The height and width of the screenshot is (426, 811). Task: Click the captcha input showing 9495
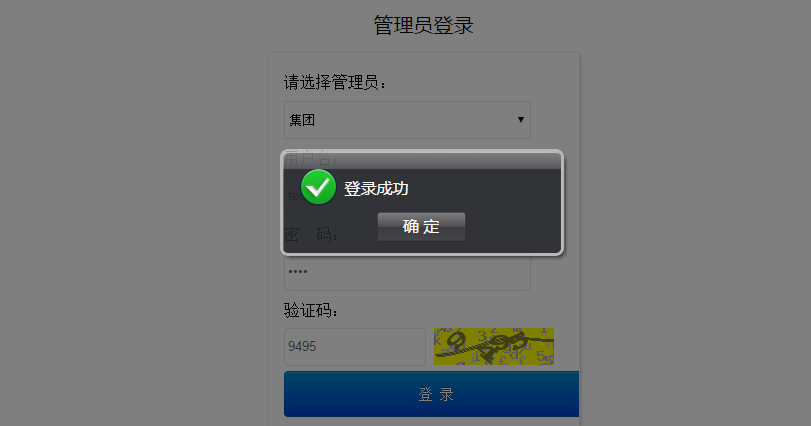point(355,347)
